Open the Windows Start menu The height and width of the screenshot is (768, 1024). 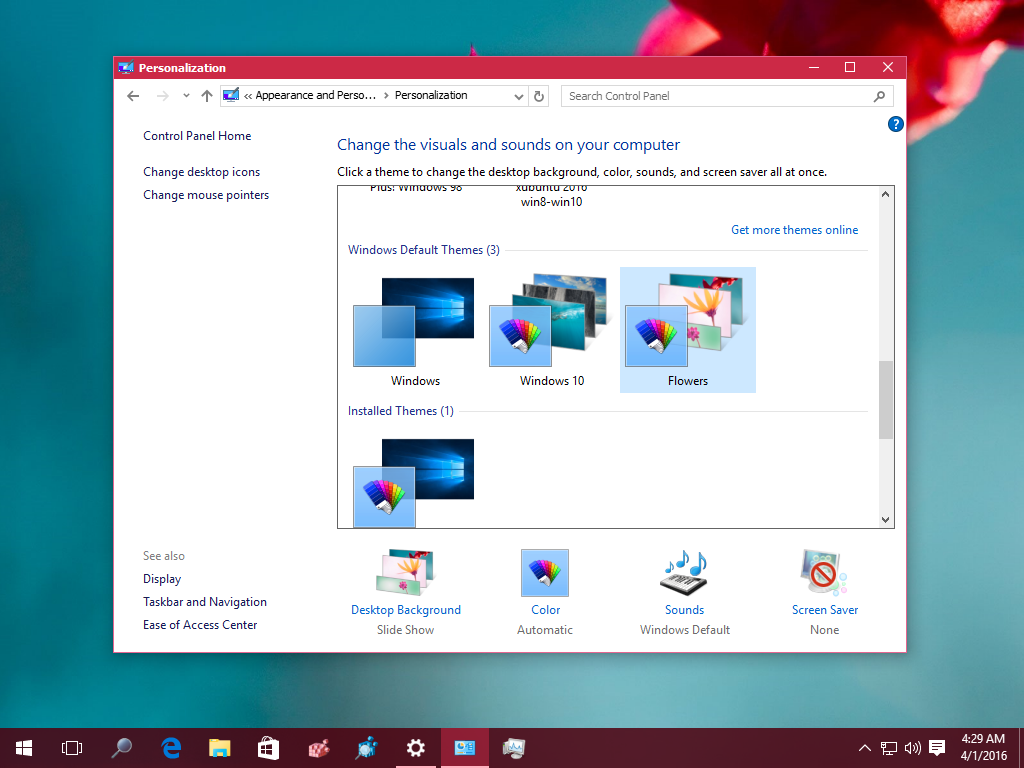click(x=24, y=748)
